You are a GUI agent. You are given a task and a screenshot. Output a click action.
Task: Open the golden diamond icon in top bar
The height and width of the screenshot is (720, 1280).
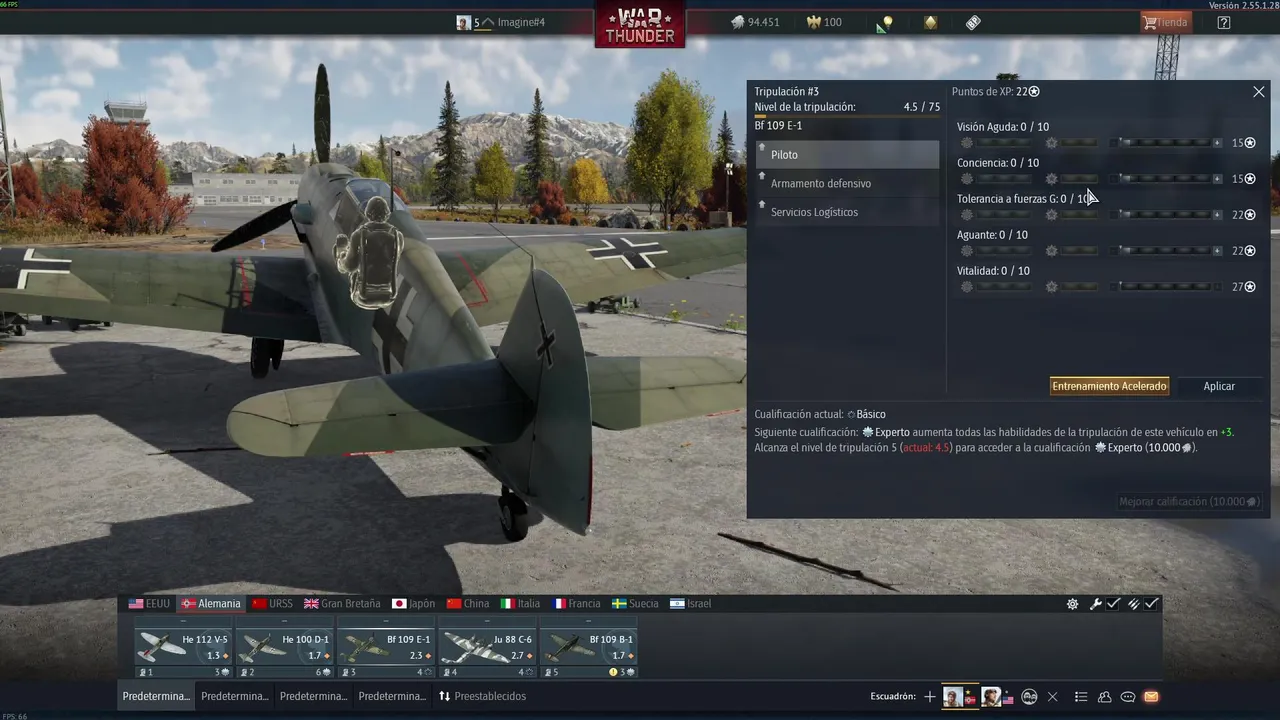point(931,22)
